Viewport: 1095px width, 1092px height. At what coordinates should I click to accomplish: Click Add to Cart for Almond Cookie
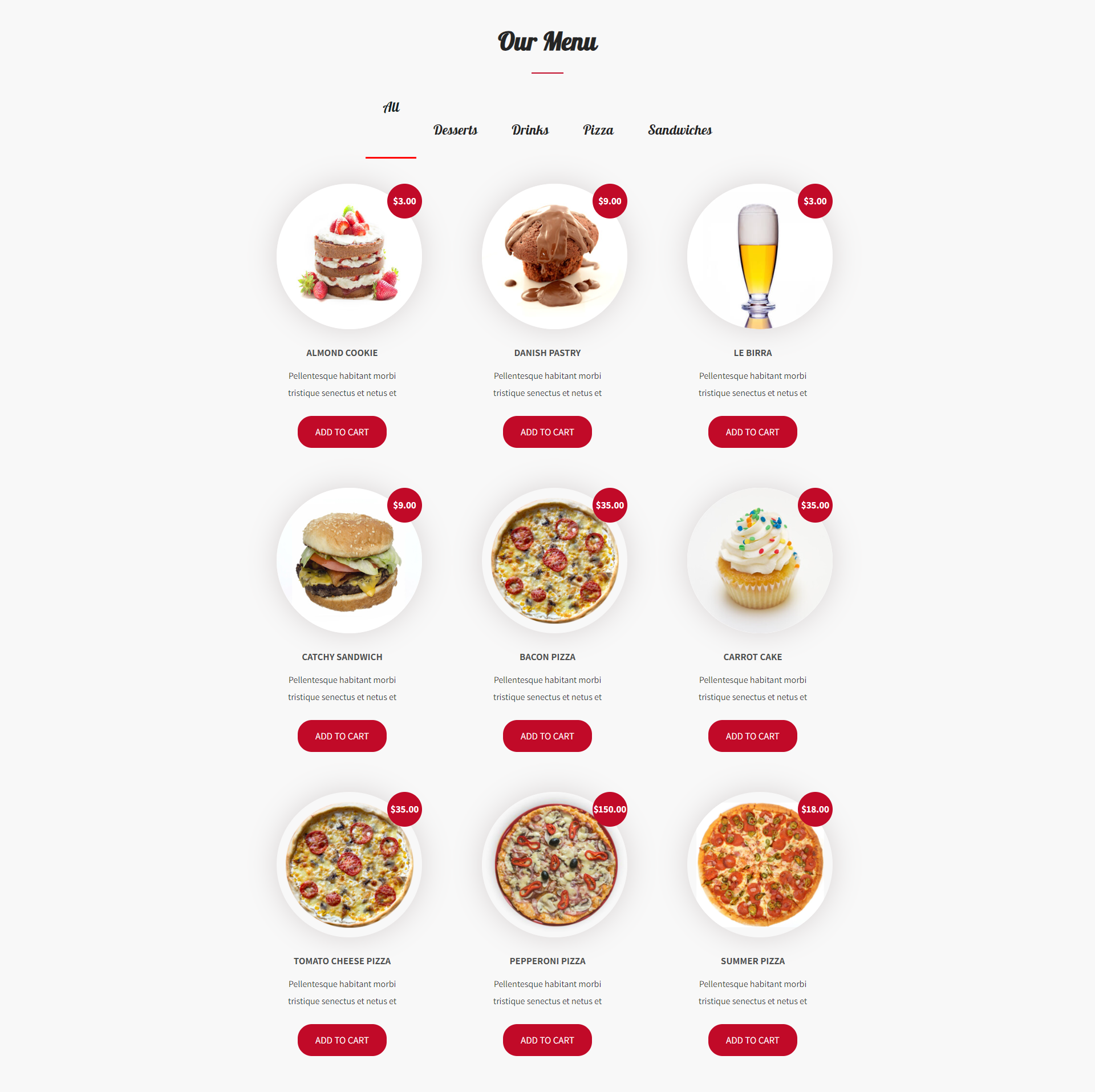342,432
